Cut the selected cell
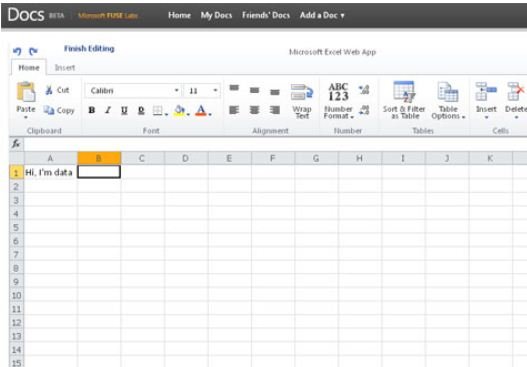The width and height of the screenshot is (527, 367). tap(57, 90)
